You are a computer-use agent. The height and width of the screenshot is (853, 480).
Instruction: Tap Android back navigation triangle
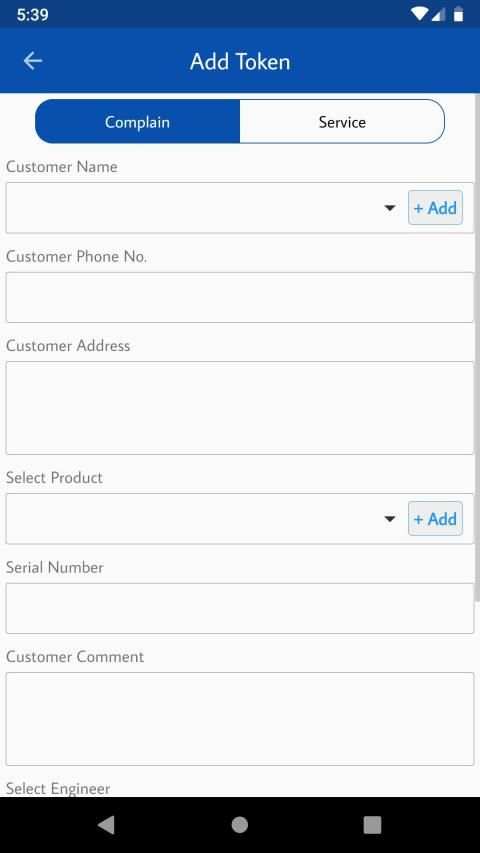point(107,825)
